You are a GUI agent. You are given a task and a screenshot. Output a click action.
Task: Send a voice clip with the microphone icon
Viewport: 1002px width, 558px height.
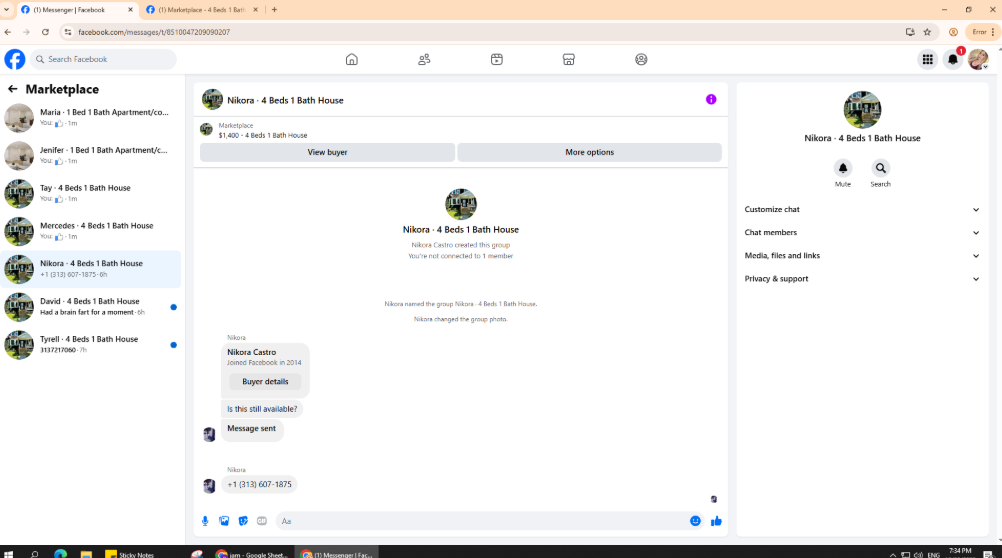pyautogui.click(x=205, y=521)
